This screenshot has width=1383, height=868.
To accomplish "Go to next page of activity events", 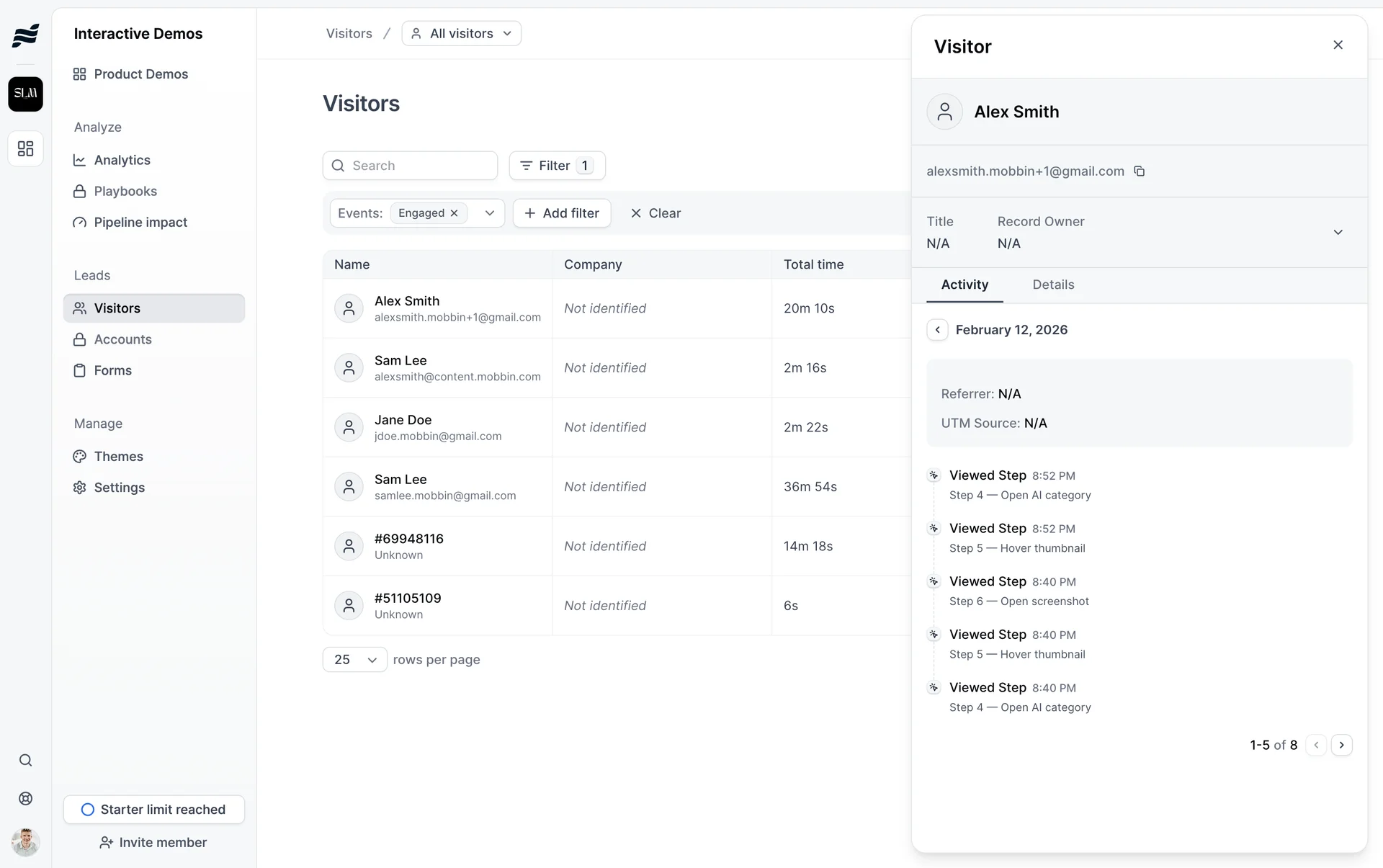I will coord(1341,745).
